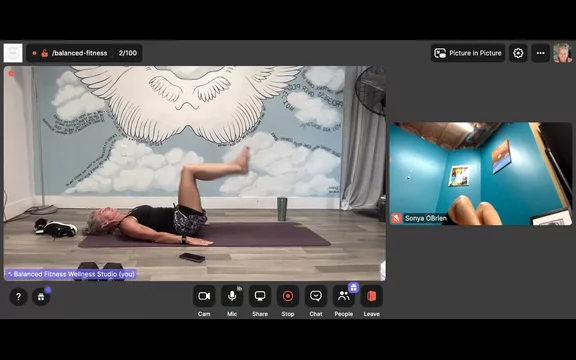576x360 pixels.
Task: Open the gift icon beside help
Action: (41, 297)
